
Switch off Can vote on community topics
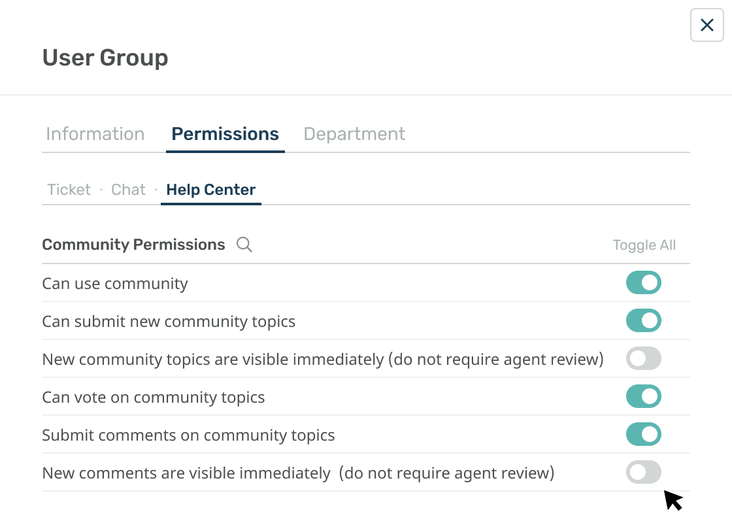point(643,397)
